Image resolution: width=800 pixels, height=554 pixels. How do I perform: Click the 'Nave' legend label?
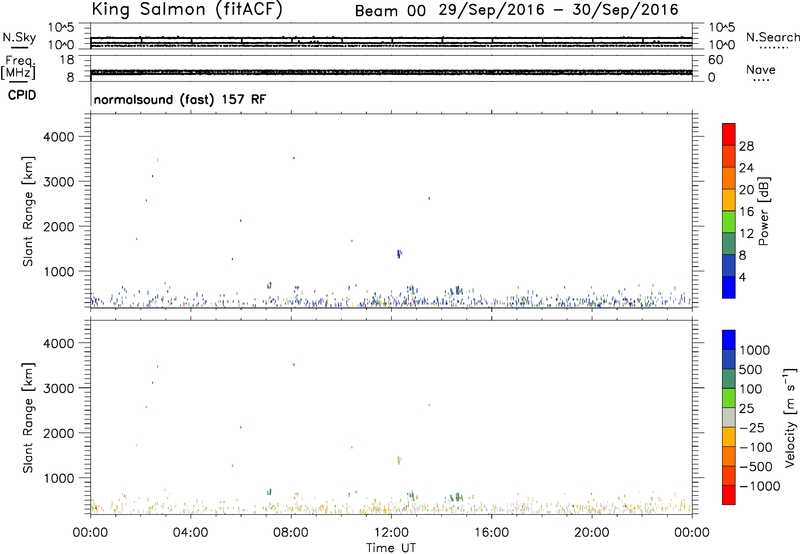tap(761, 69)
